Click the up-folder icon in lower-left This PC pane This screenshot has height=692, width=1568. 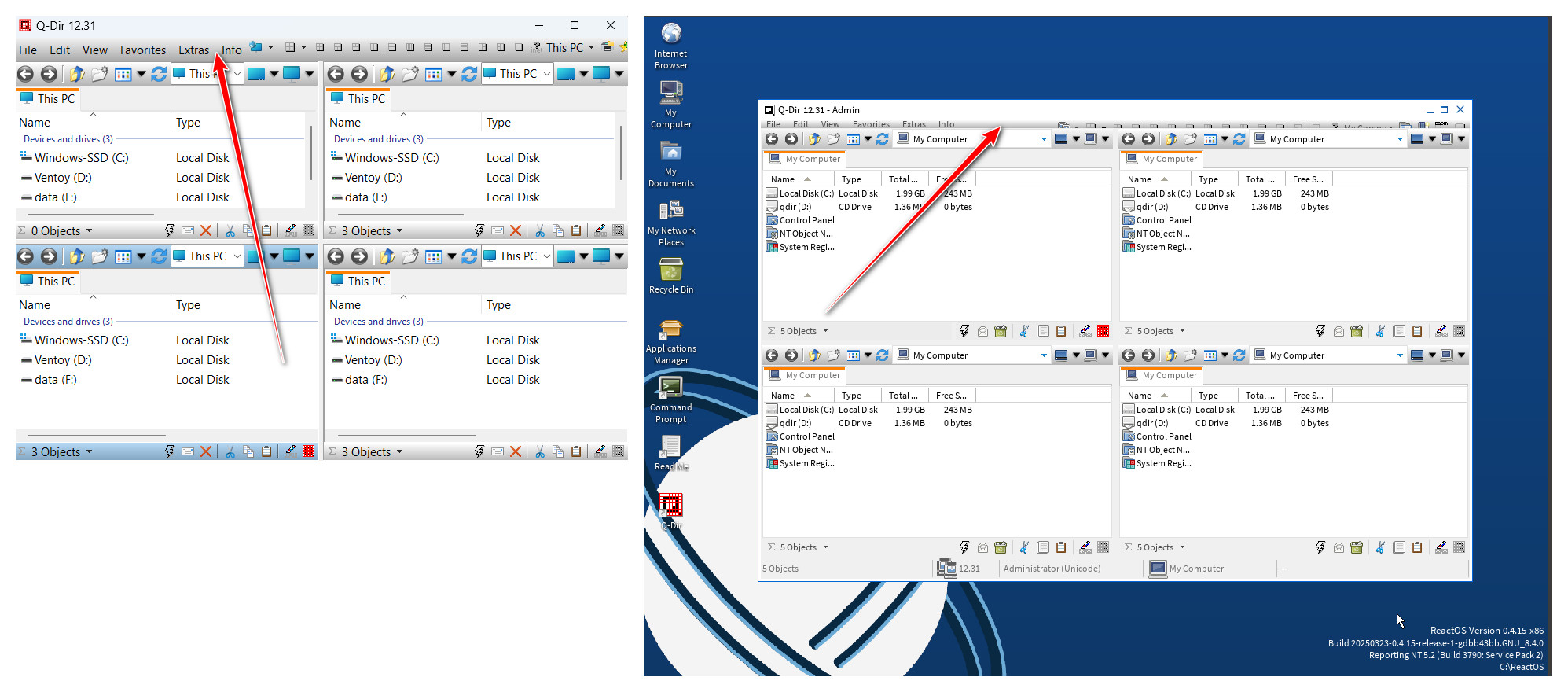[x=76, y=256]
